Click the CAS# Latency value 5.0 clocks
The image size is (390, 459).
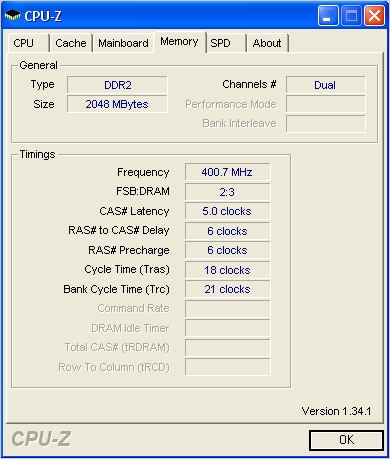[227, 211]
